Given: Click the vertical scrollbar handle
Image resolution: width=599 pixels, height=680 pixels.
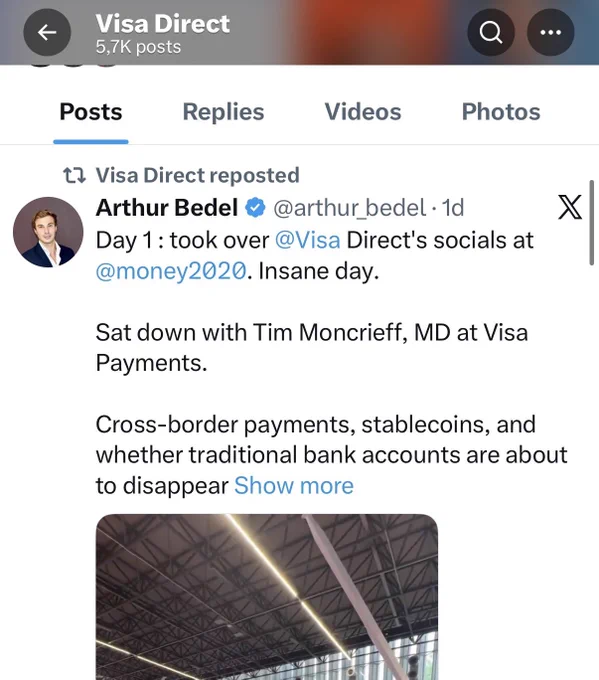Looking at the screenshot, I should (592, 222).
